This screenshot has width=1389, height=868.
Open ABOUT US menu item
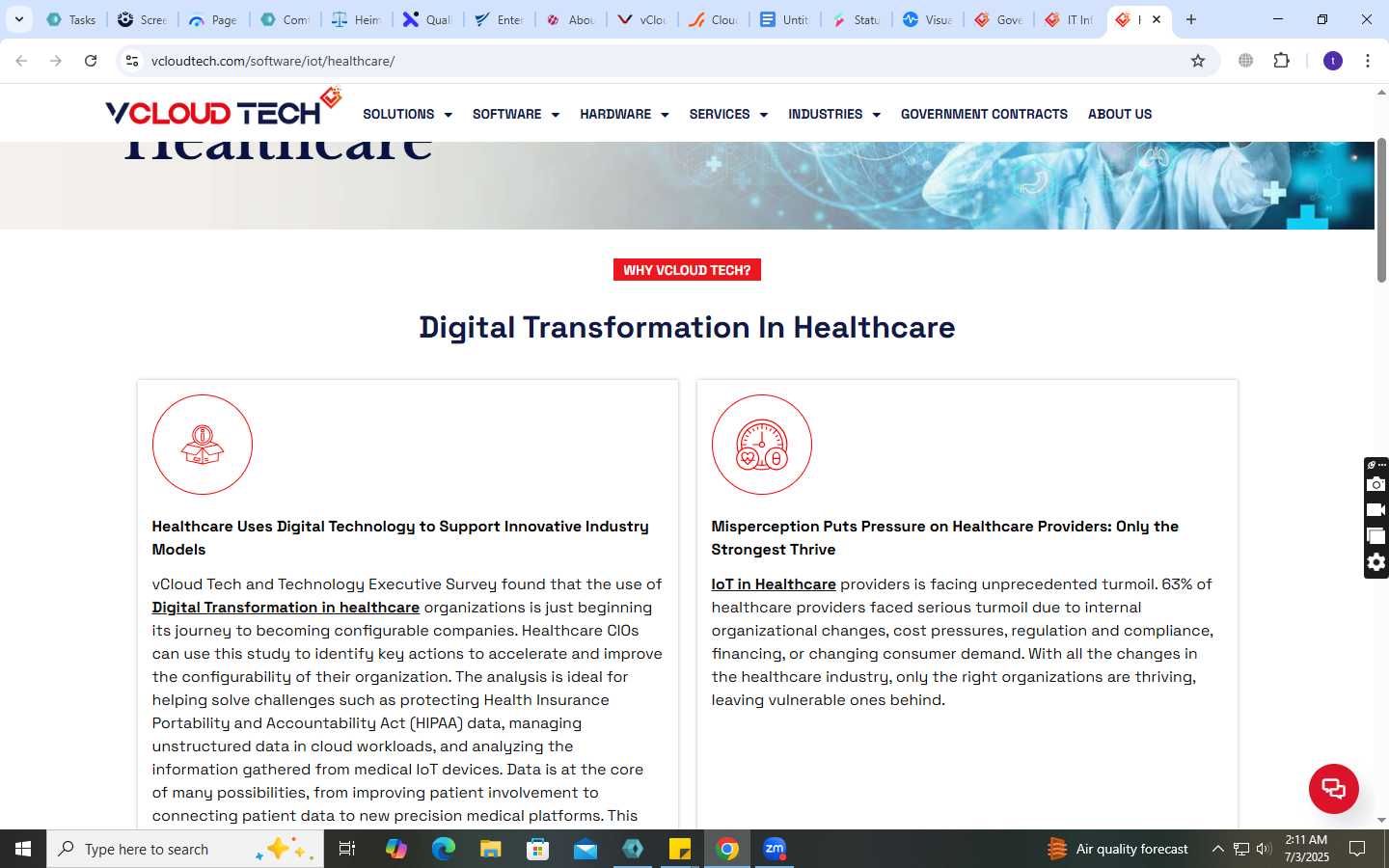pos(1120,114)
